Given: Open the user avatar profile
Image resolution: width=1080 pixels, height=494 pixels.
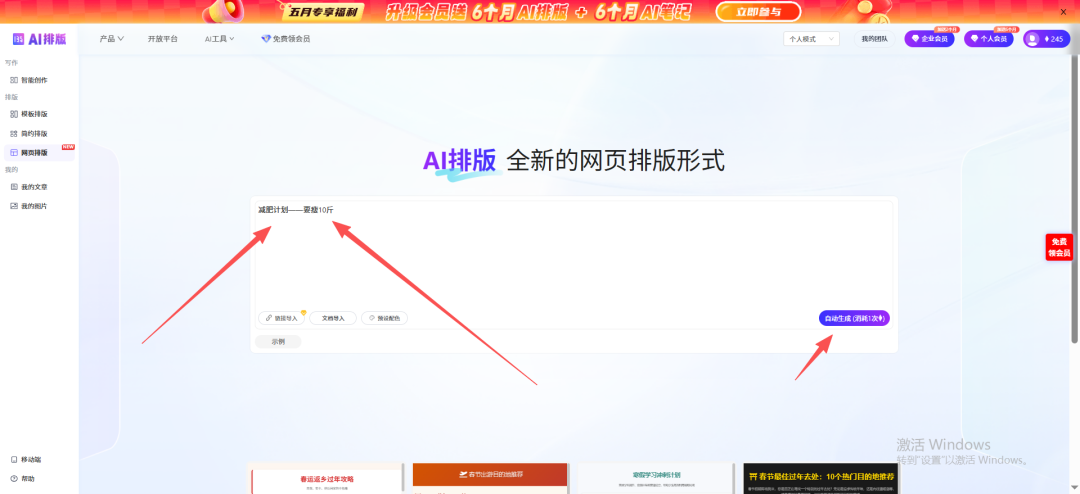Looking at the screenshot, I should click(x=1032, y=39).
